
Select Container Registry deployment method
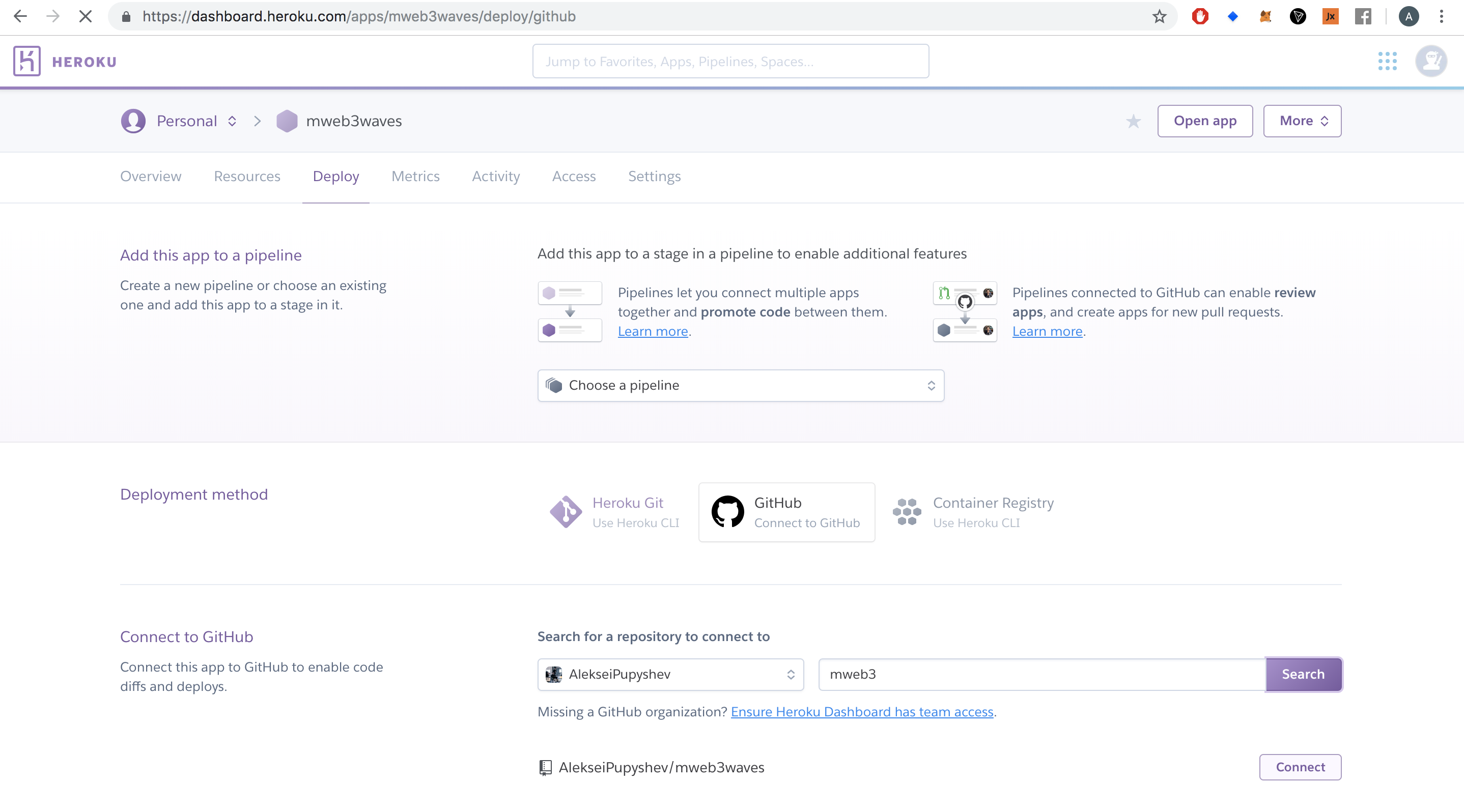pos(973,512)
